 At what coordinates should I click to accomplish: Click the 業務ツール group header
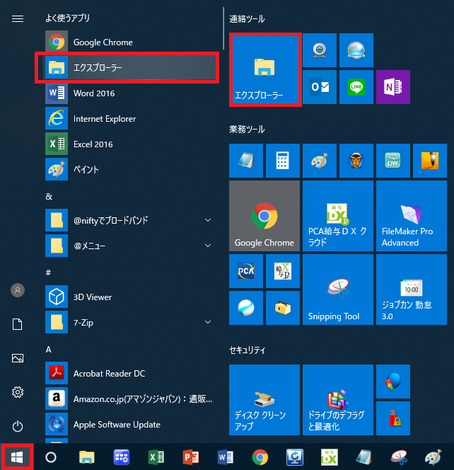[247, 129]
